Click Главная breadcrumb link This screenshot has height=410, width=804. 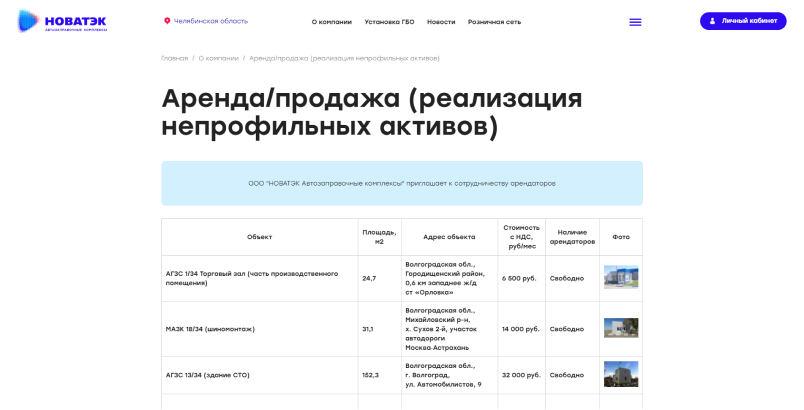click(x=174, y=58)
